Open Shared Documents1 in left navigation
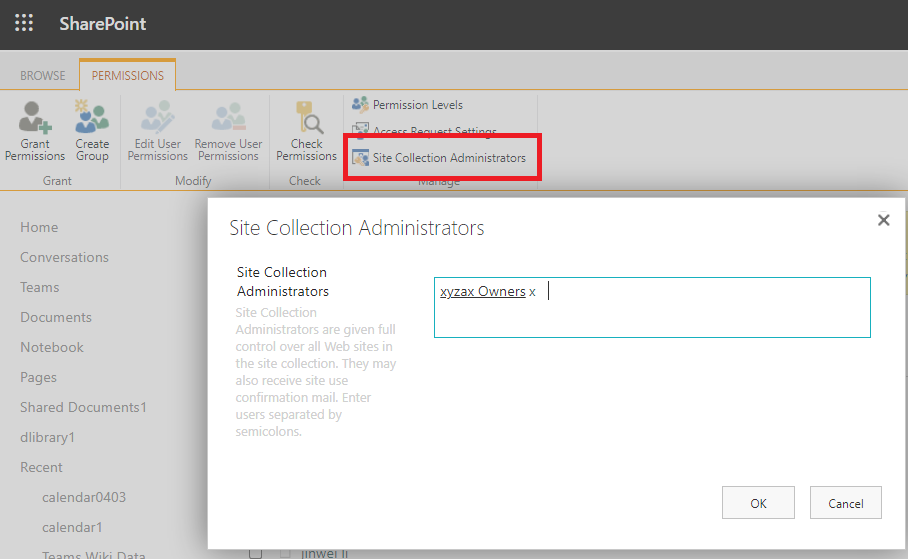This screenshot has height=559, width=908. pyautogui.click(x=83, y=407)
